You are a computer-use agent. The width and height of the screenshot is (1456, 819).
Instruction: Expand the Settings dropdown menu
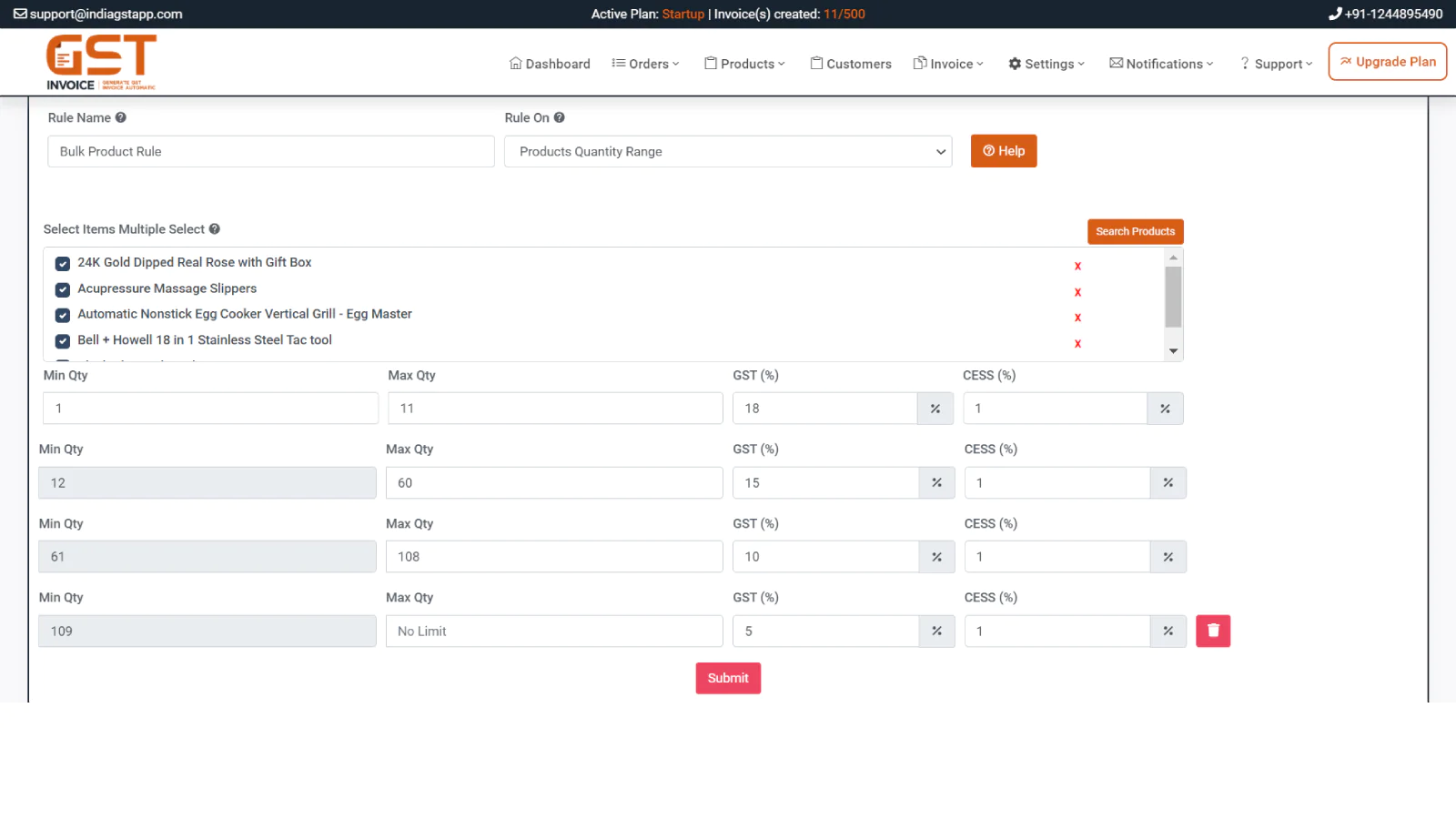pyautogui.click(x=1046, y=64)
